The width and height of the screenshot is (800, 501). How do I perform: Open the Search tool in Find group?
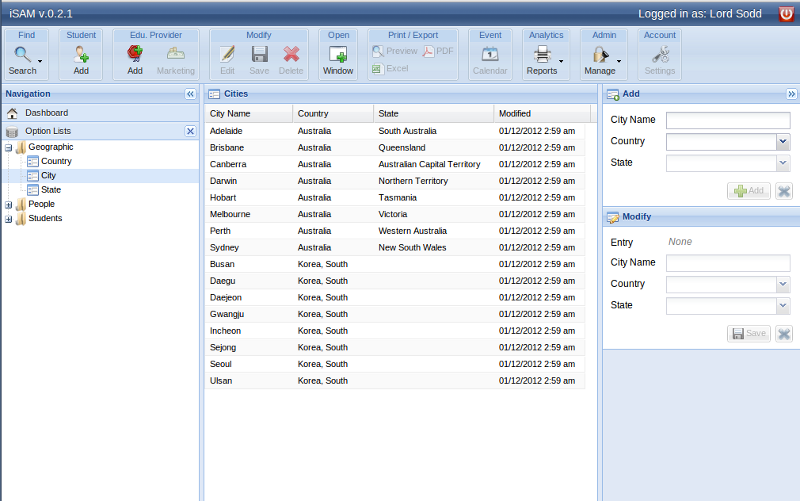click(22, 61)
